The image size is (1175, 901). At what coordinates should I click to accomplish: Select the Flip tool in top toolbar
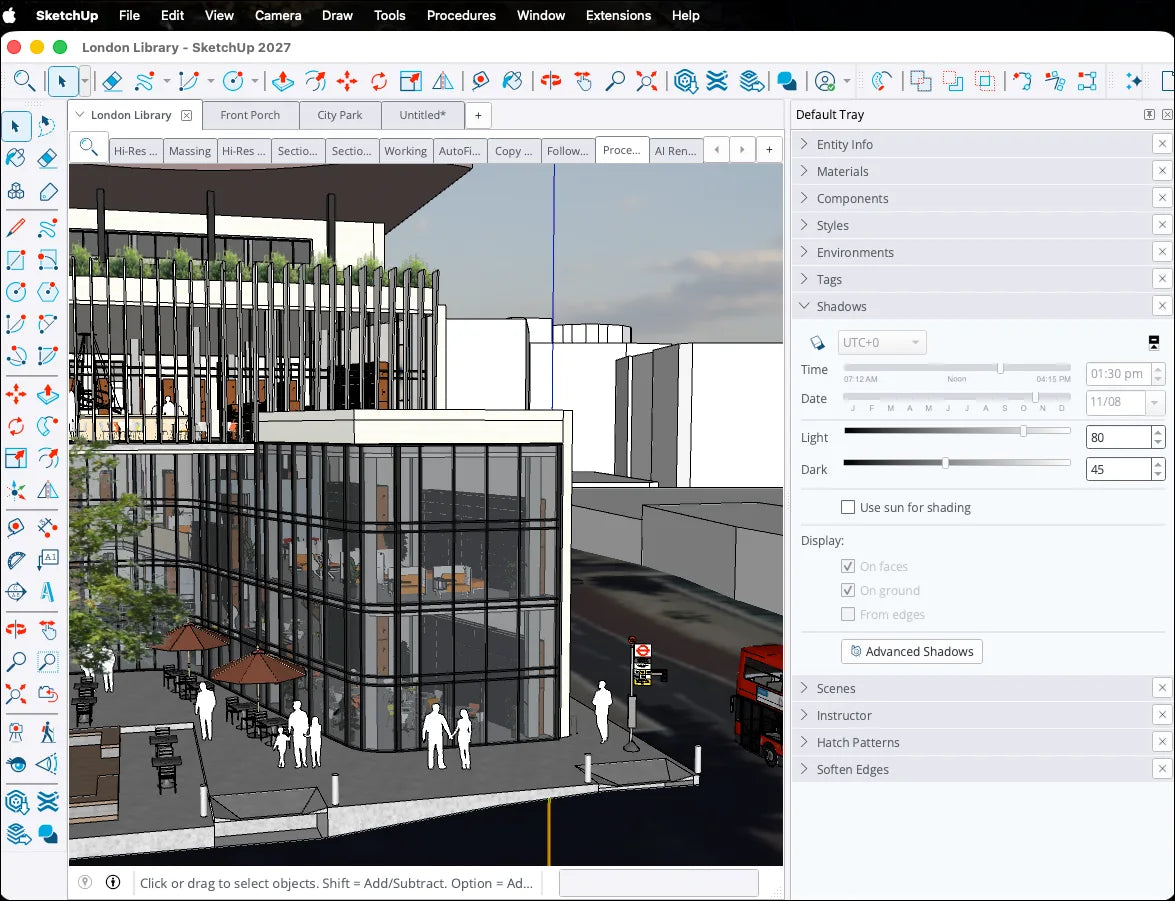[x=443, y=81]
